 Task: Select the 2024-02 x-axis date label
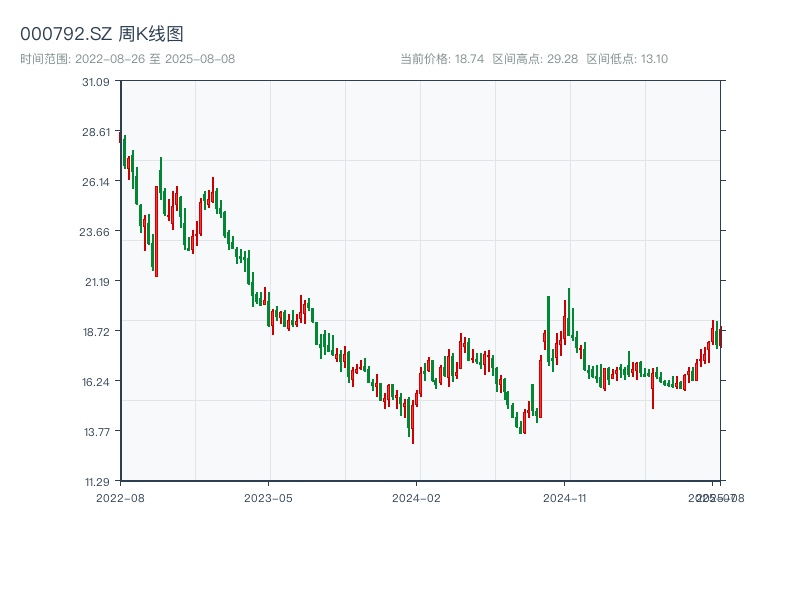[x=416, y=497]
